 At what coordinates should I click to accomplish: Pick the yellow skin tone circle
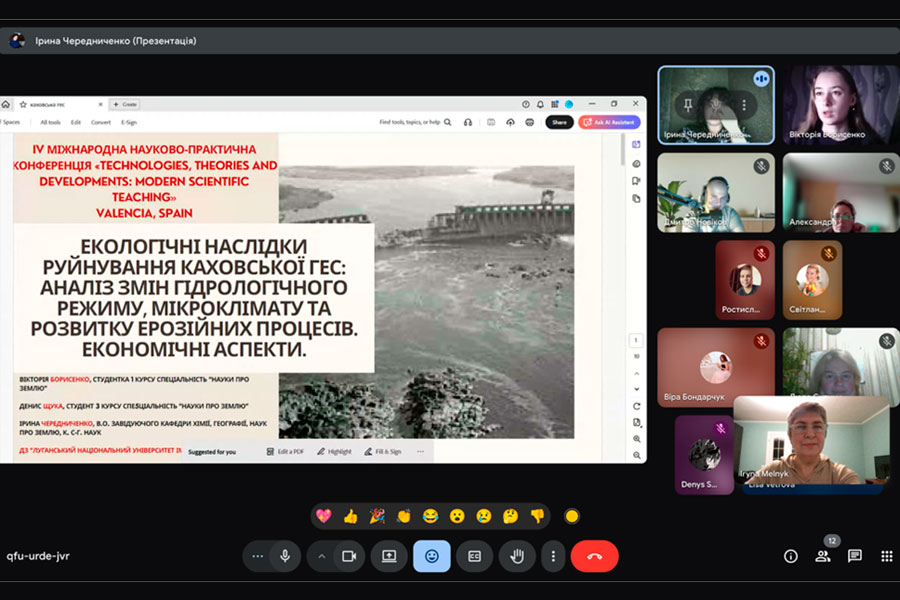click(572, 516)
